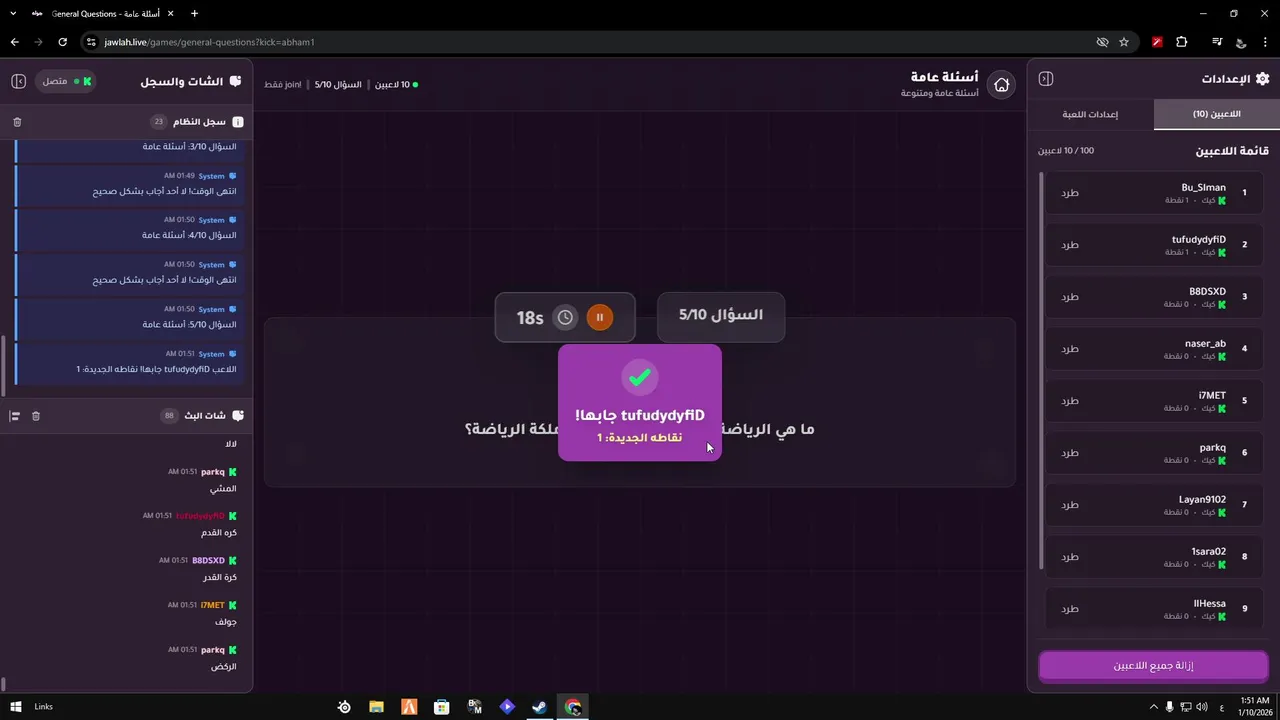Viewport: 1280px width, 720px height.
Task: Kick player naser_ab
Action: click(x=1070, y=349)
